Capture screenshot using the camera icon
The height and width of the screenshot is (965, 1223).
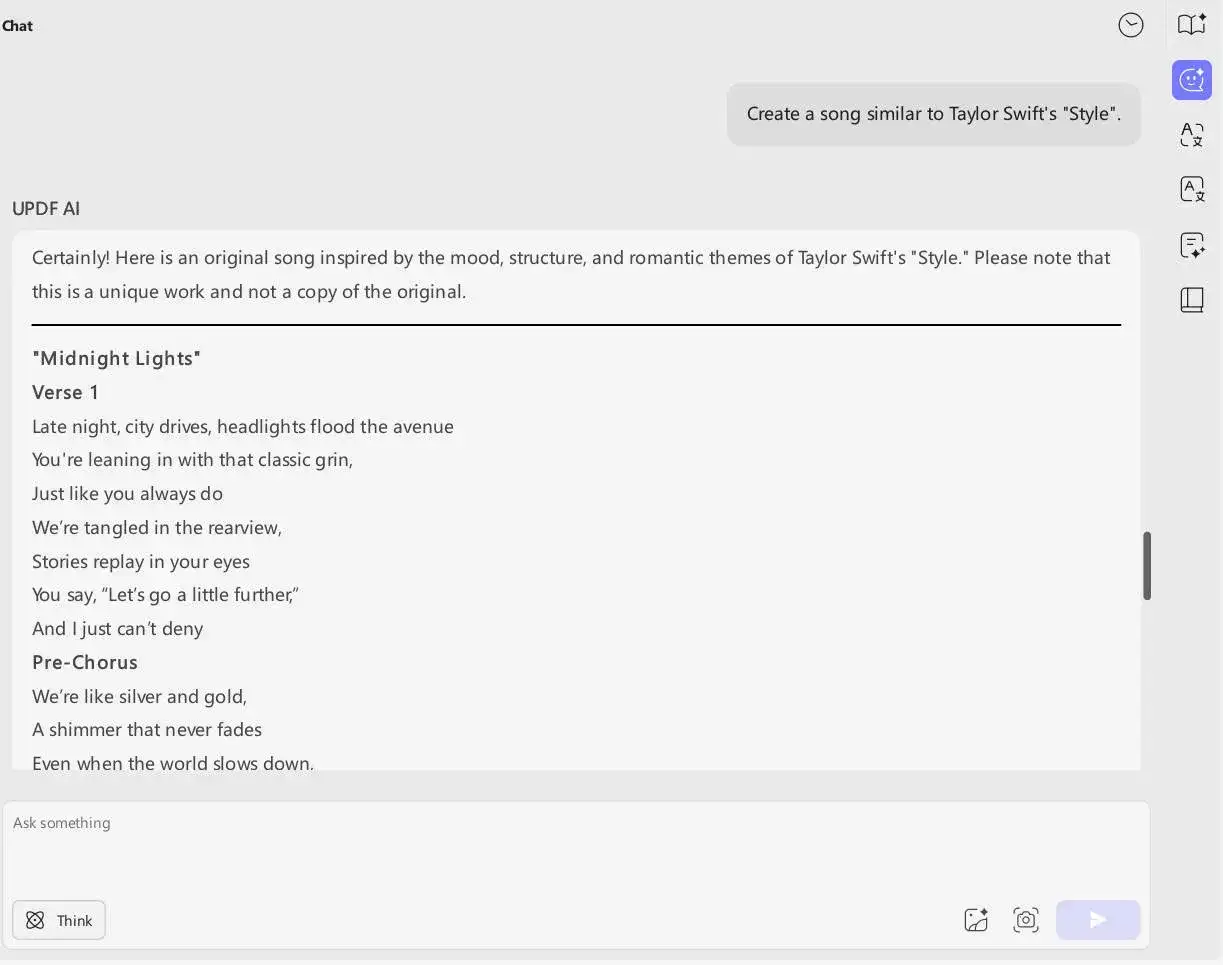[x=1025, y=920]
